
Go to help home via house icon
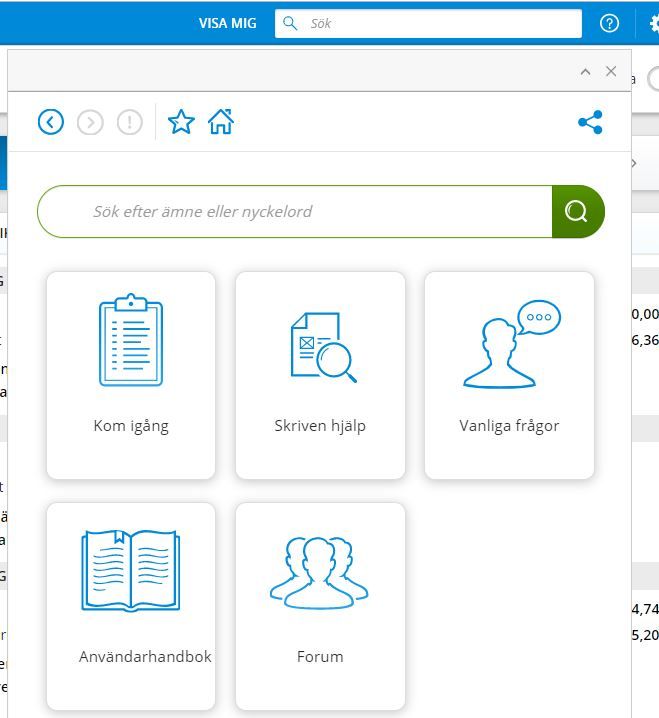click(221, 122)
